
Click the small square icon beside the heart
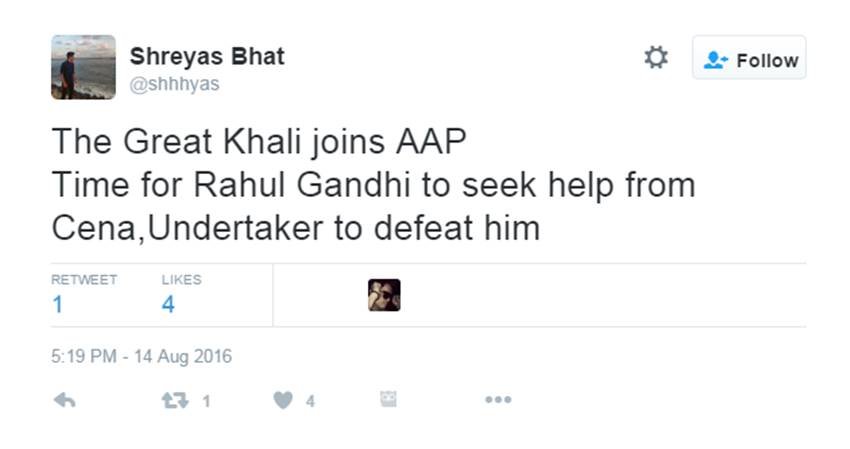(389, 399)
